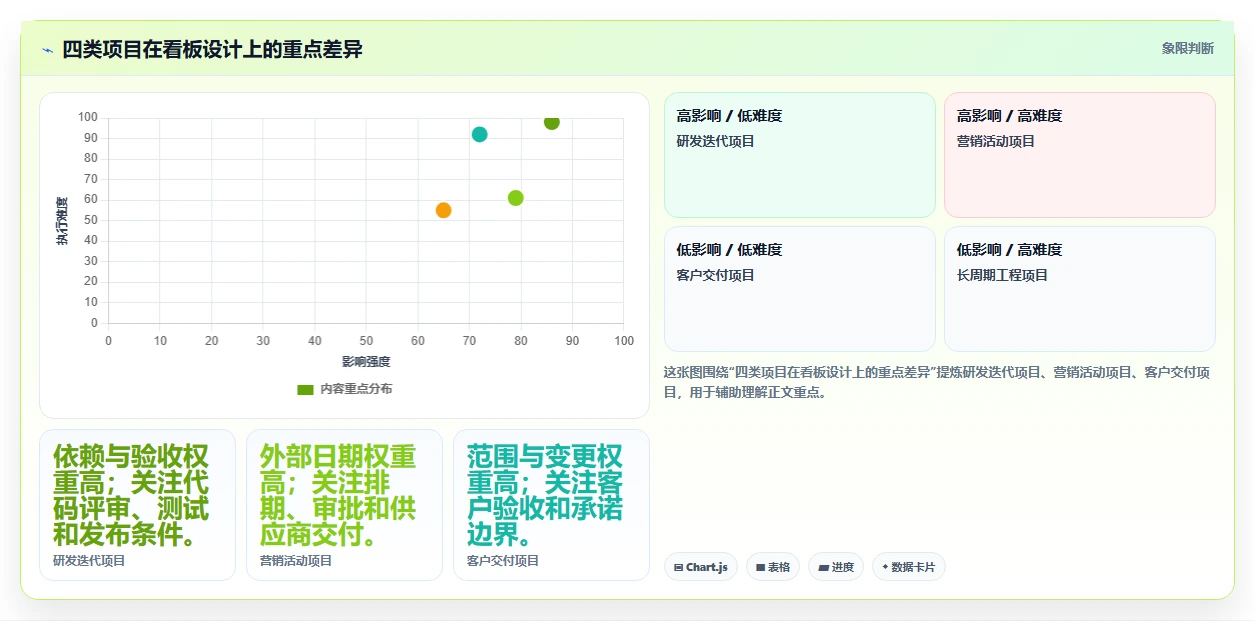The height and width of the screenshot is (621, 1255).
Task: Click 客户交付项目 text in gray quadrant card
Action: point(716,275)
